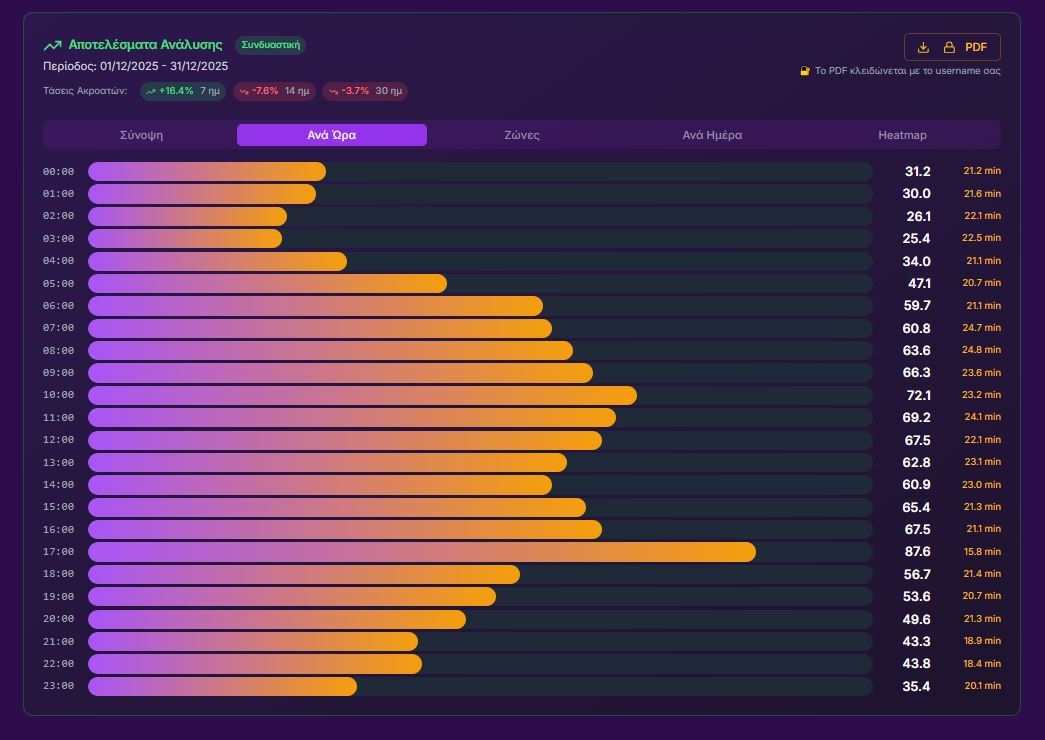Click the 87.6 value at 17:00
This screenshot has height=740, width=1045.
(x=916, y=552)
